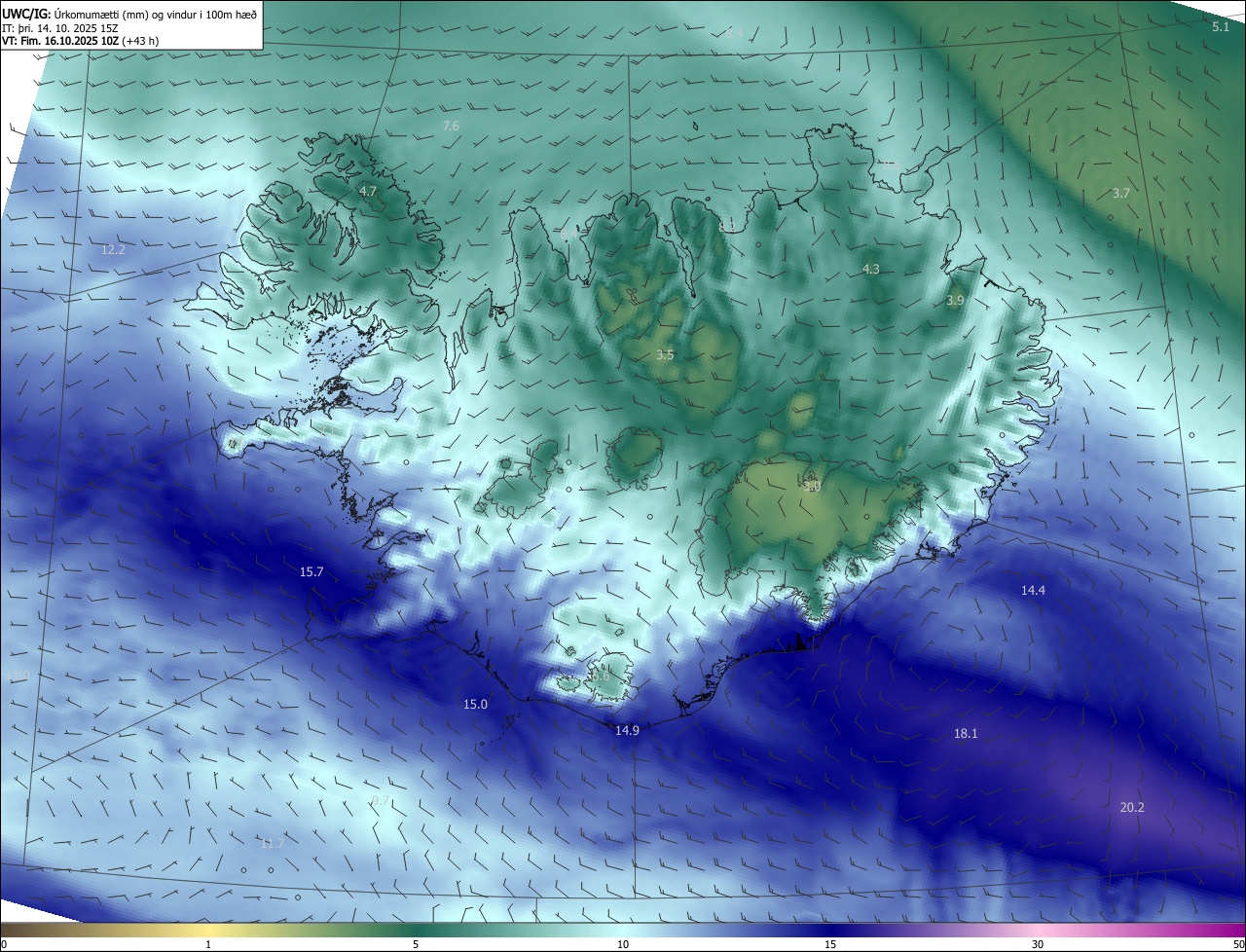
Task: Click the '0' tick label on the colour scale
Action: point(4,944)
